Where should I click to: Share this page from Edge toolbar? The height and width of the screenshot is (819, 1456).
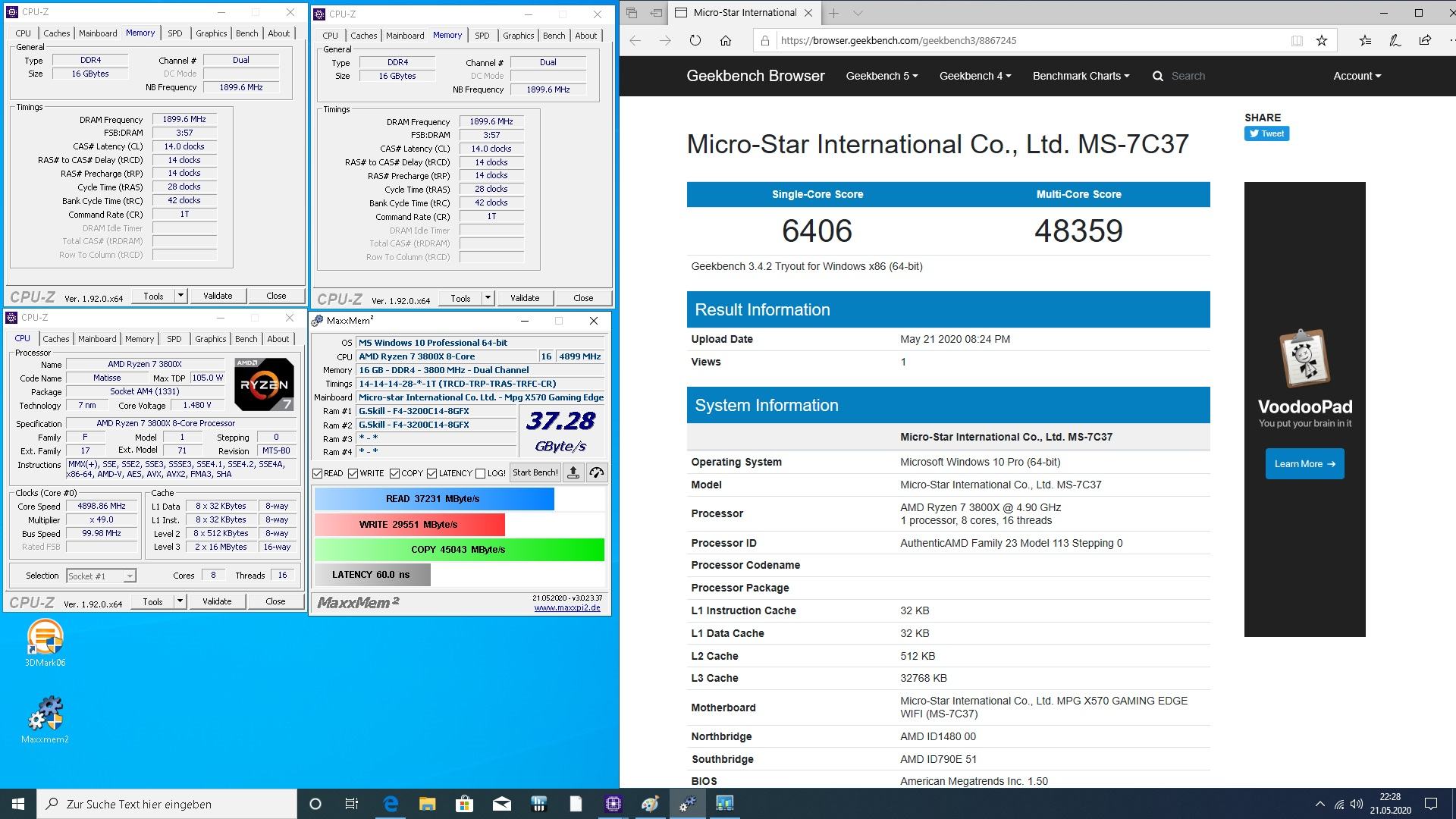1425,41
